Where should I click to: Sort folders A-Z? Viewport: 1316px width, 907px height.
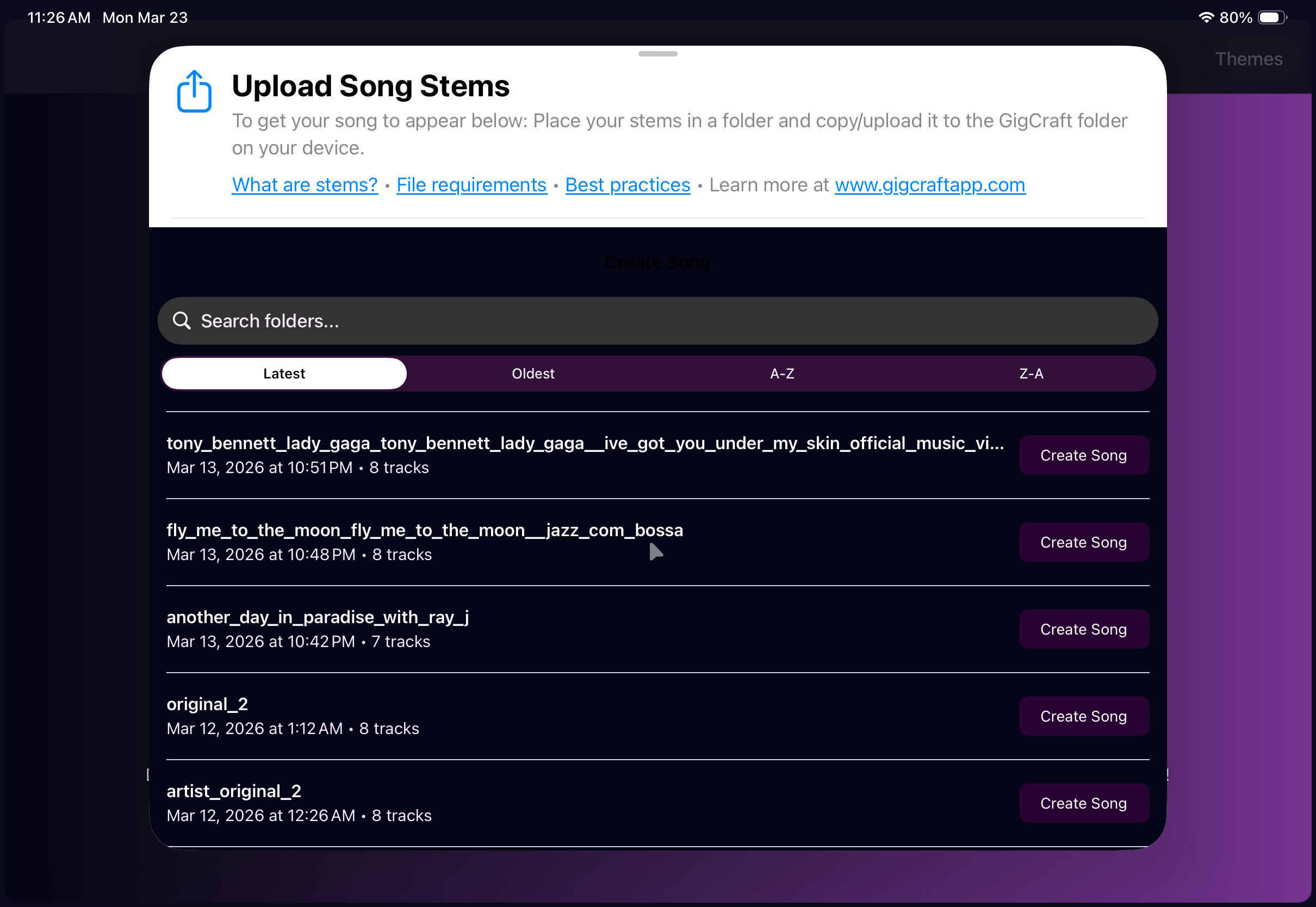coord(782,374)
